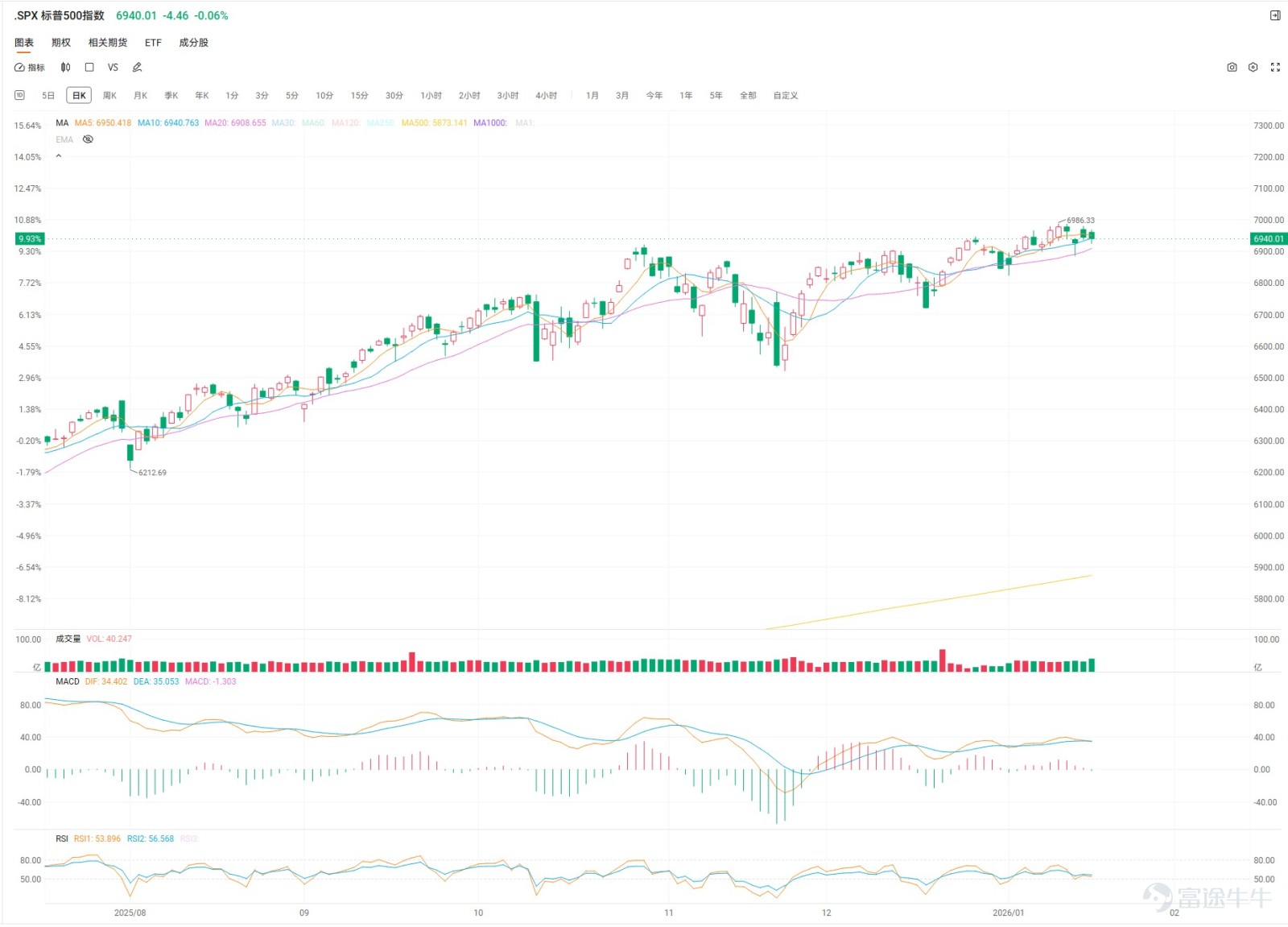The image size is (1288, 927).
Task: Open 自定义 custom range
Action: coord(786,96)
